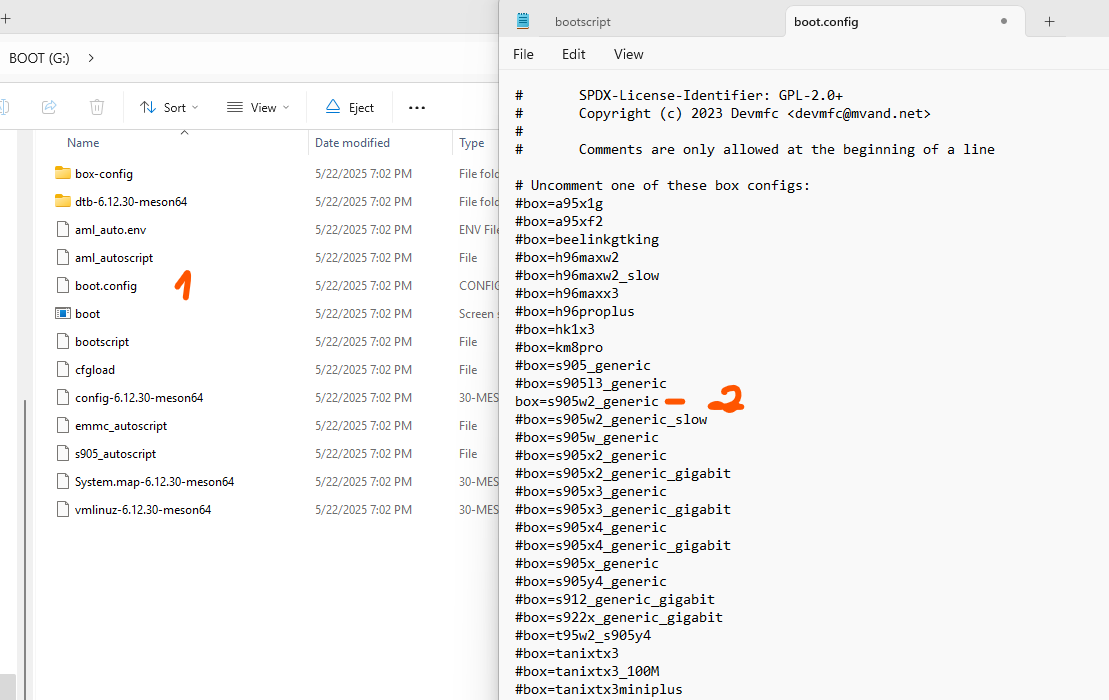Sort files by Date modified column header
The image size is (1109, 700).
[x=352, y=143]
